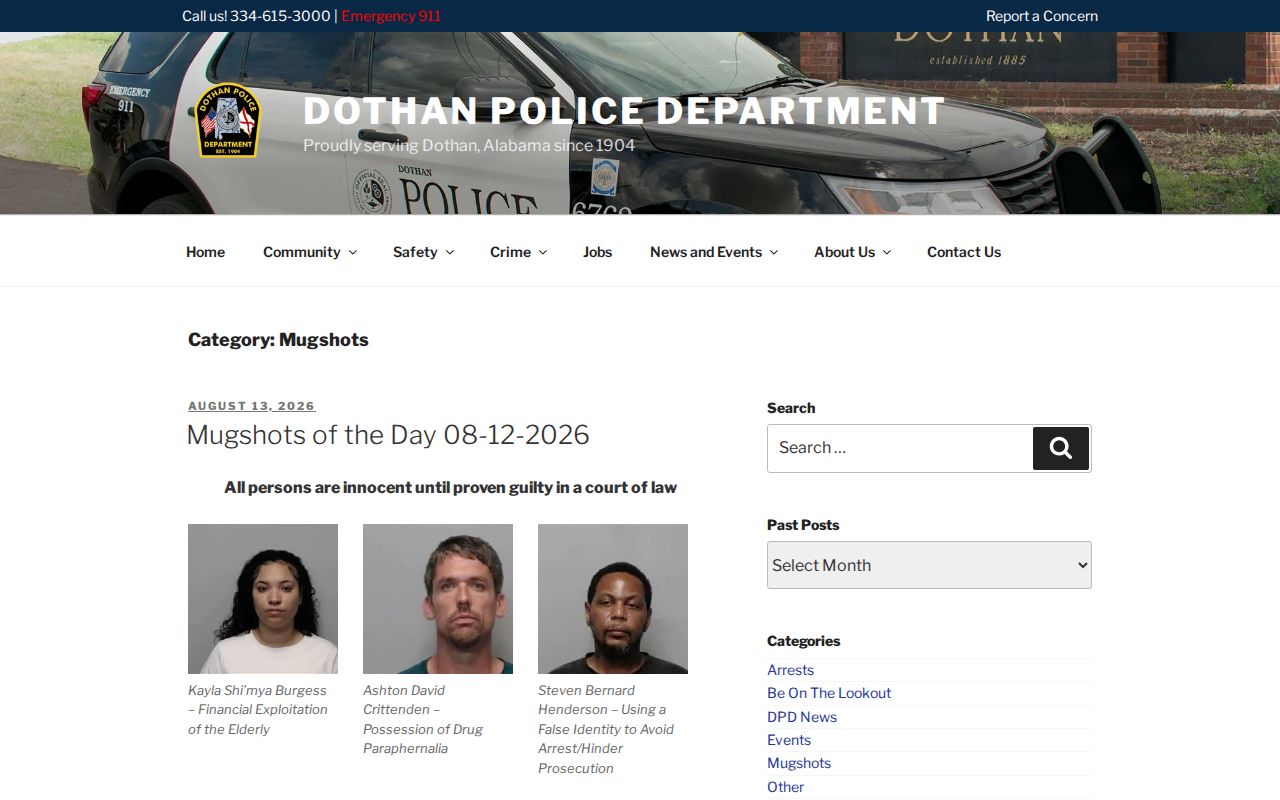
Task: Navigate to Contact Us
Action: [964, 252]
